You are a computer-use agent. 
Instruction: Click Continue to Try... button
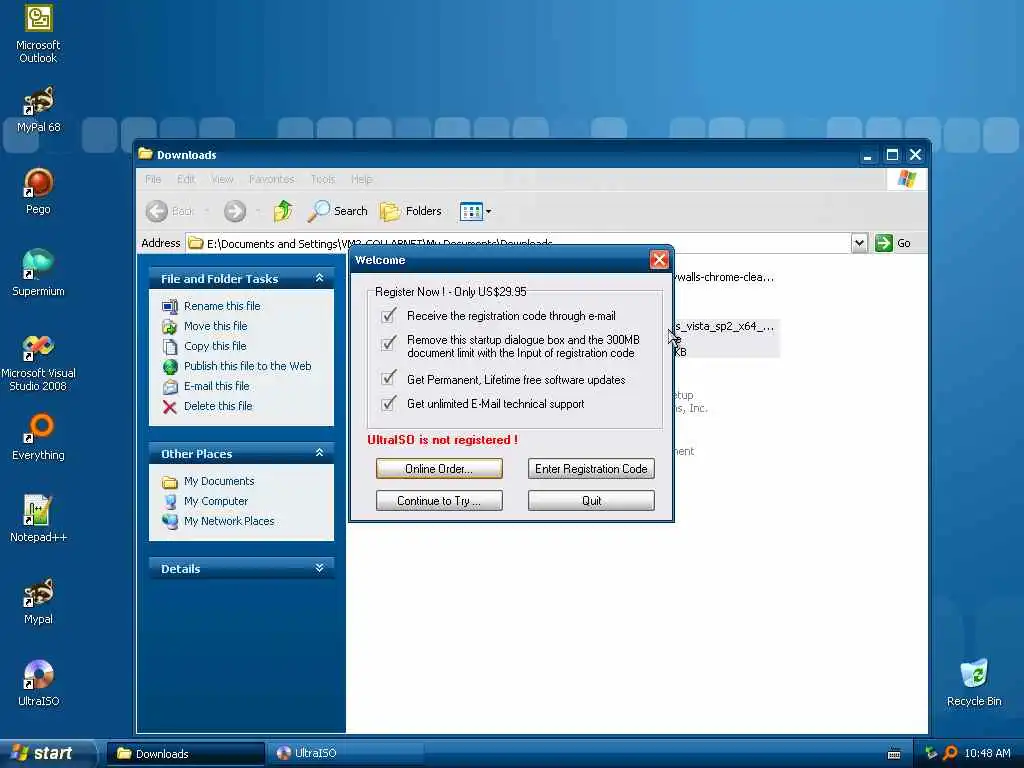[x=439, y=501]
